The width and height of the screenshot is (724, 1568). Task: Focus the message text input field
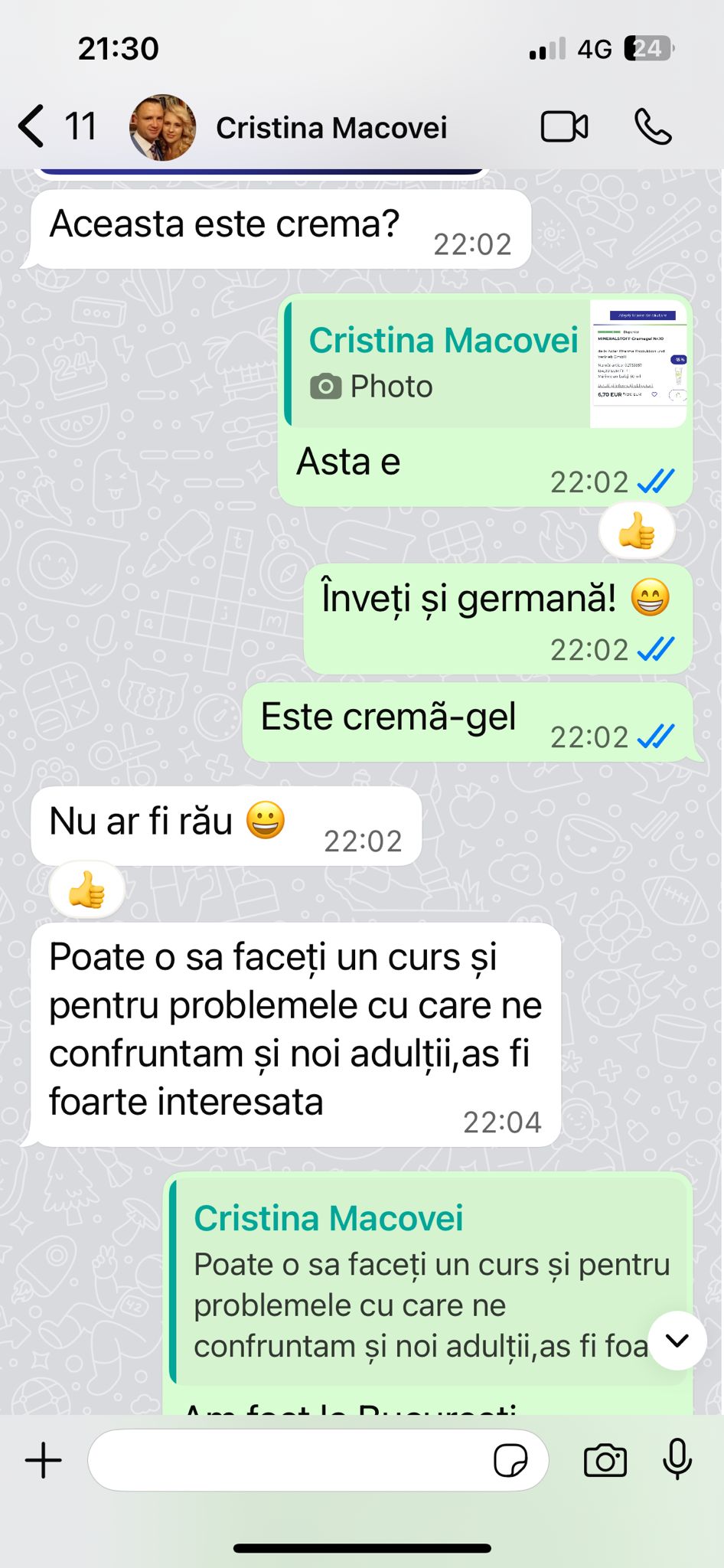click(318, 1460)
